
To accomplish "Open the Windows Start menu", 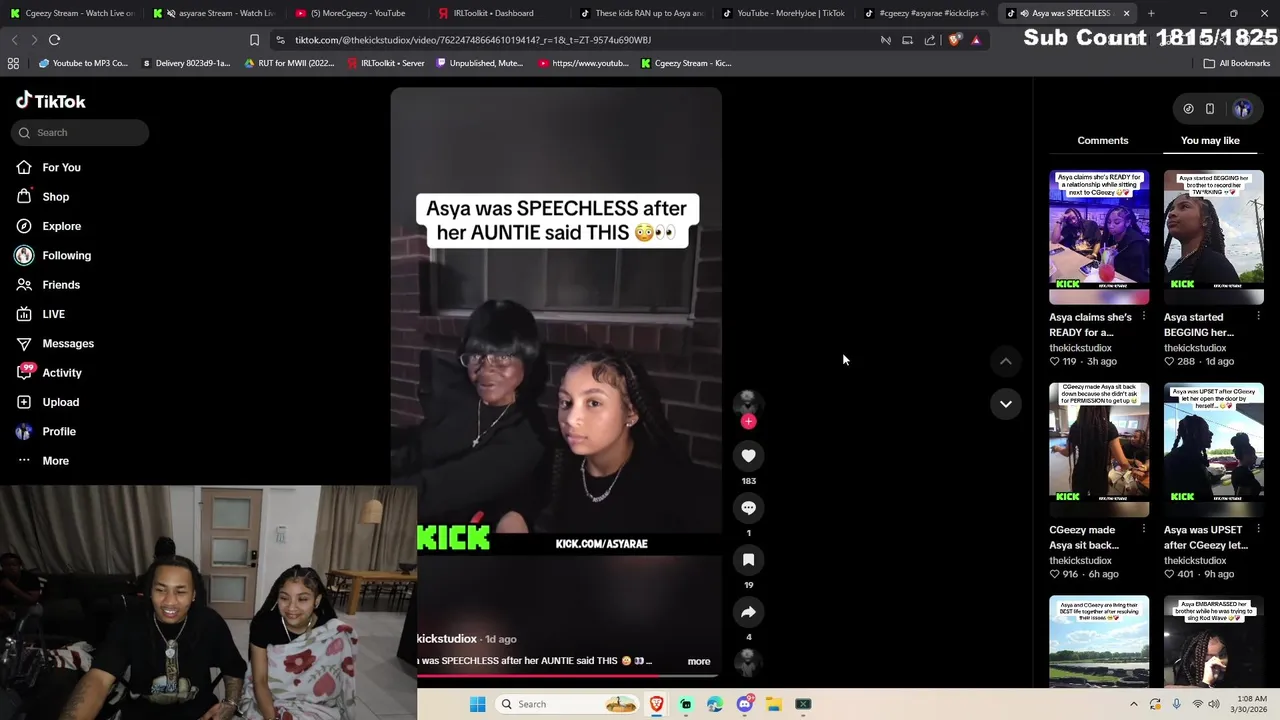I will (x=477, y=704).
